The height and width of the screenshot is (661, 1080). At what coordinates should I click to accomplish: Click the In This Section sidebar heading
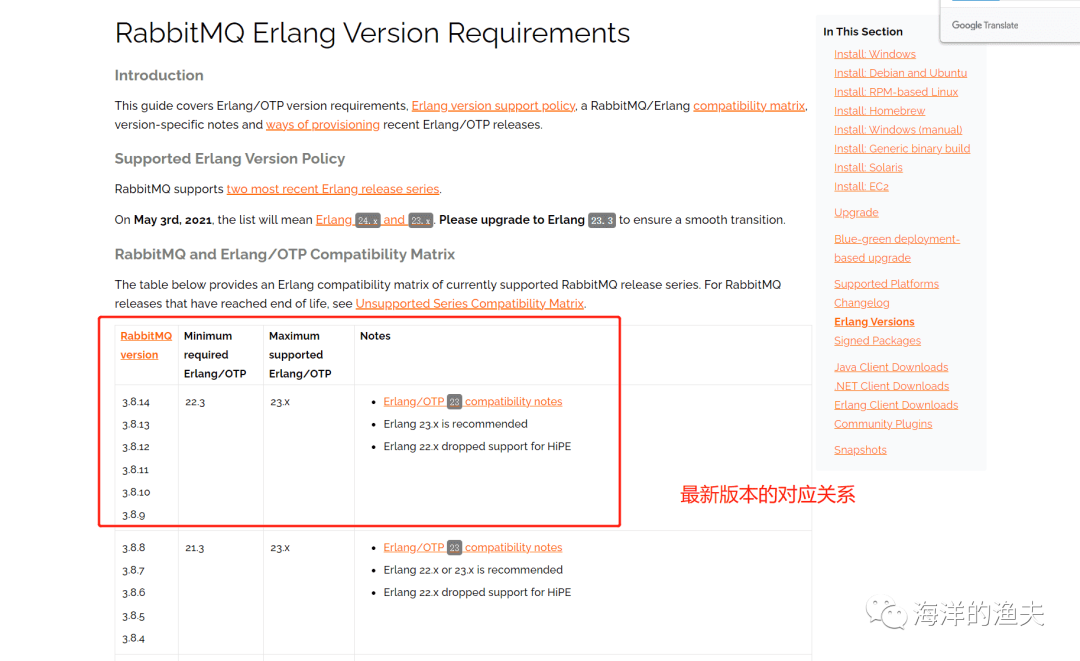pos(863,32)
